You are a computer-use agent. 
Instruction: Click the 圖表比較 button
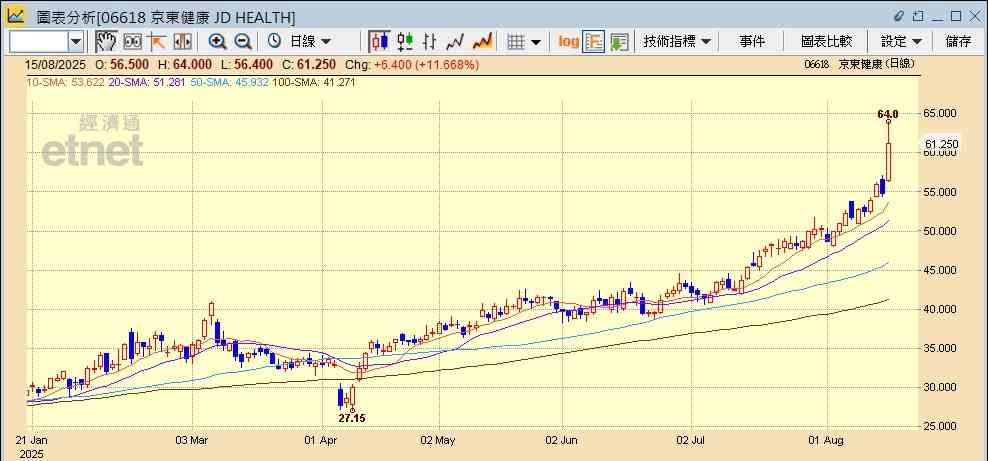pyautogui.click(x=826, y=42)
